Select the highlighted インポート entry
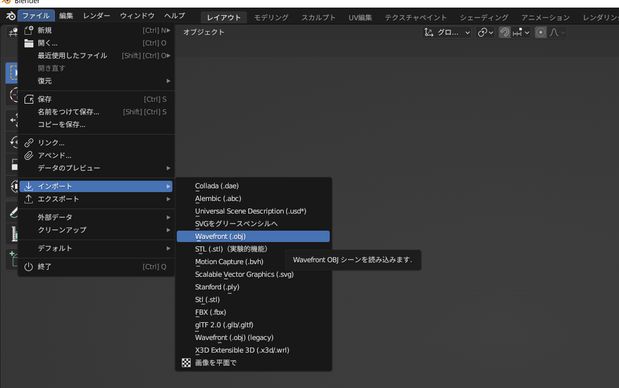Image resolution: width=619 pixels, height=388 pixels. 96,186
